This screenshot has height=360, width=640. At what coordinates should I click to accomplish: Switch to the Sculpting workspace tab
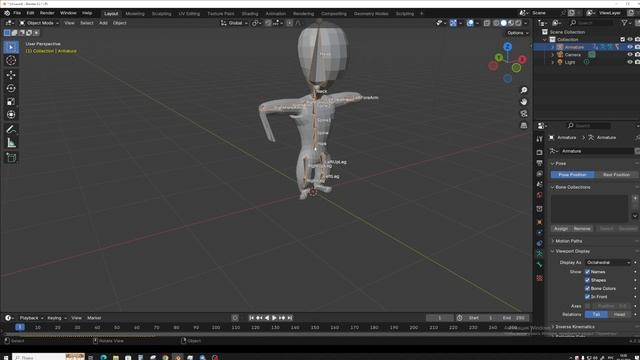coord(161,13)
